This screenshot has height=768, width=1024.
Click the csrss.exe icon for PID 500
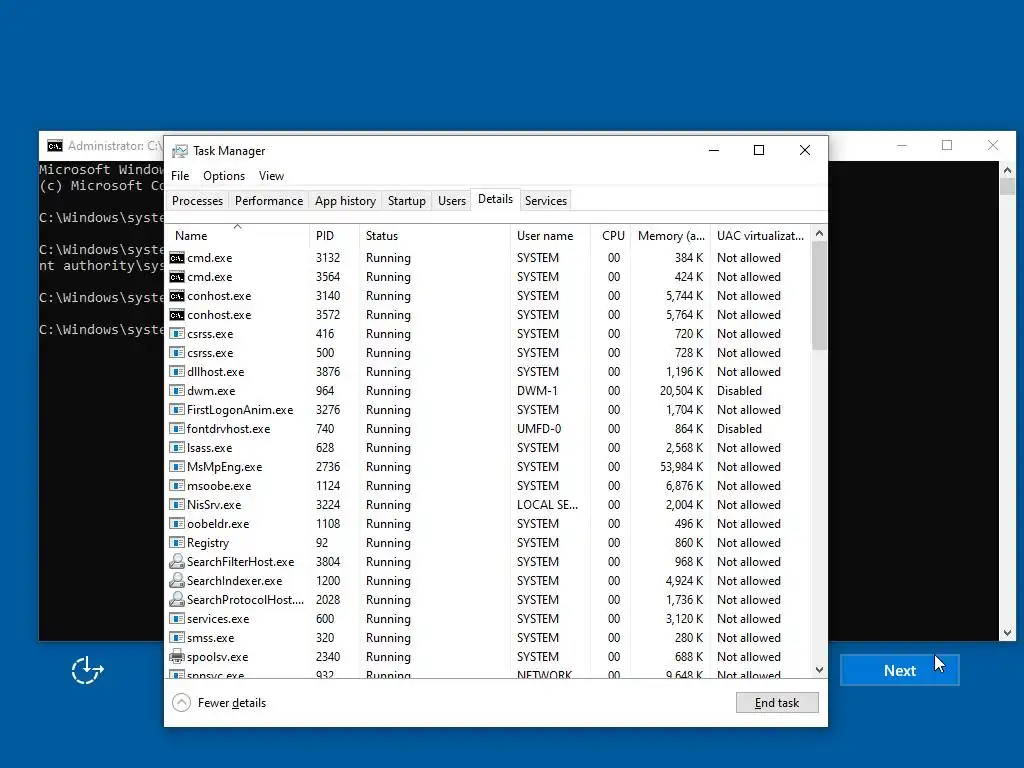pyautogui.click(x=176, y=353)
